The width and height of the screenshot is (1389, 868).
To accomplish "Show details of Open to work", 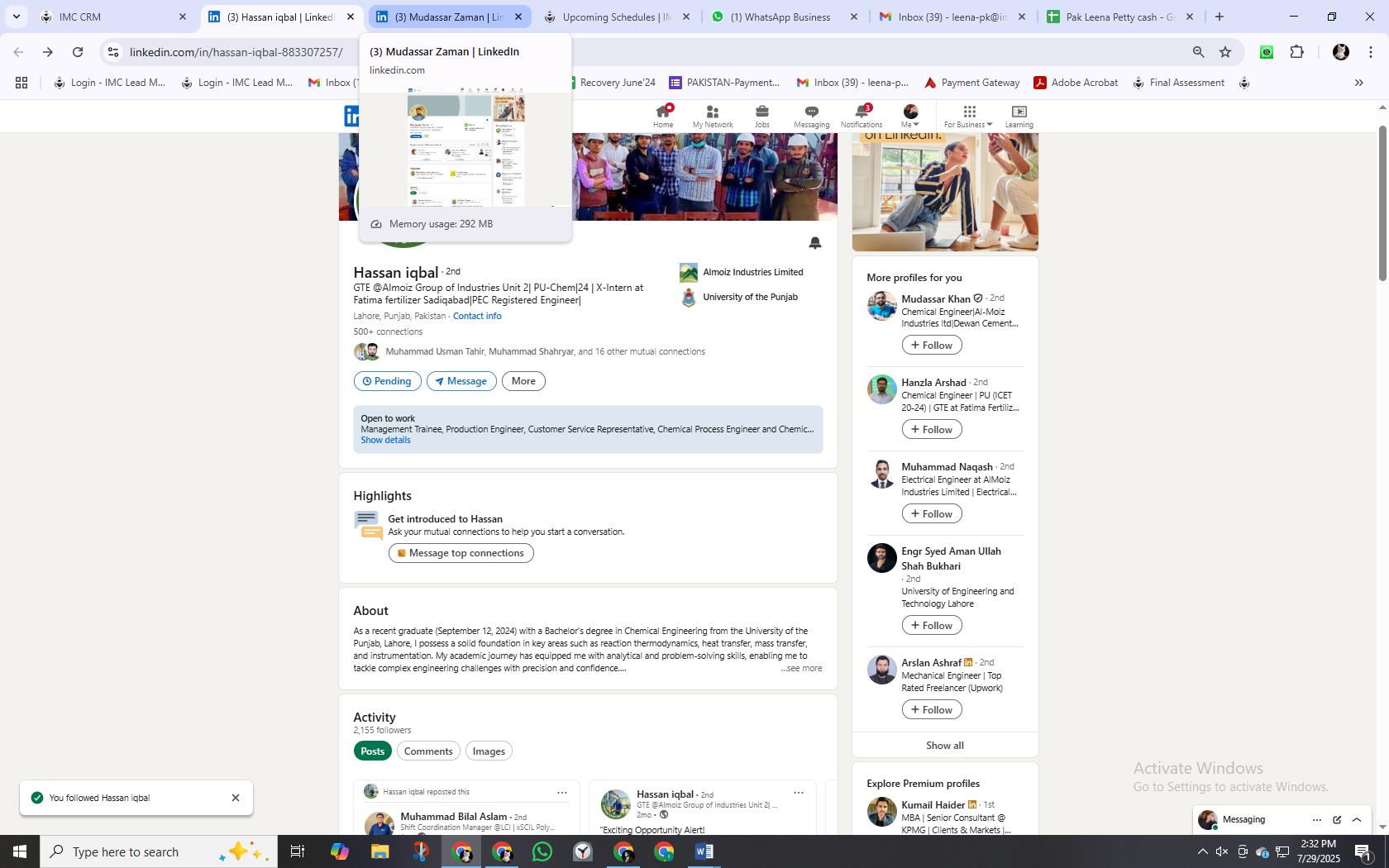I will 385,440.
